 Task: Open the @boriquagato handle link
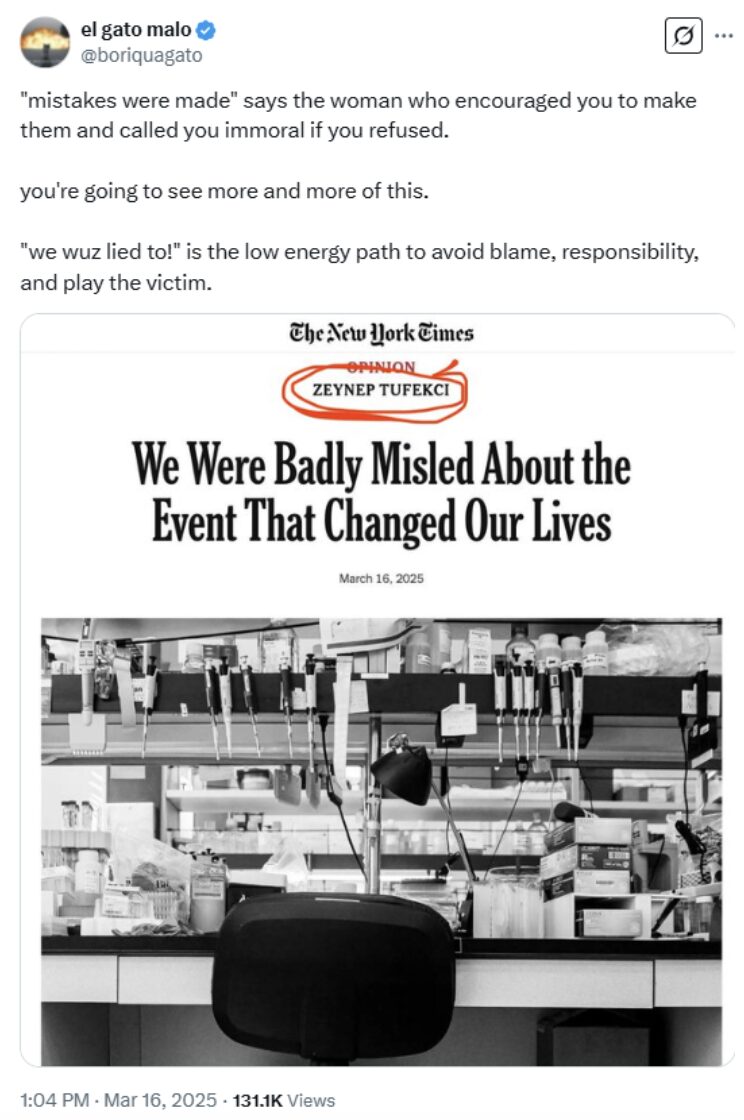coord(141,56)
